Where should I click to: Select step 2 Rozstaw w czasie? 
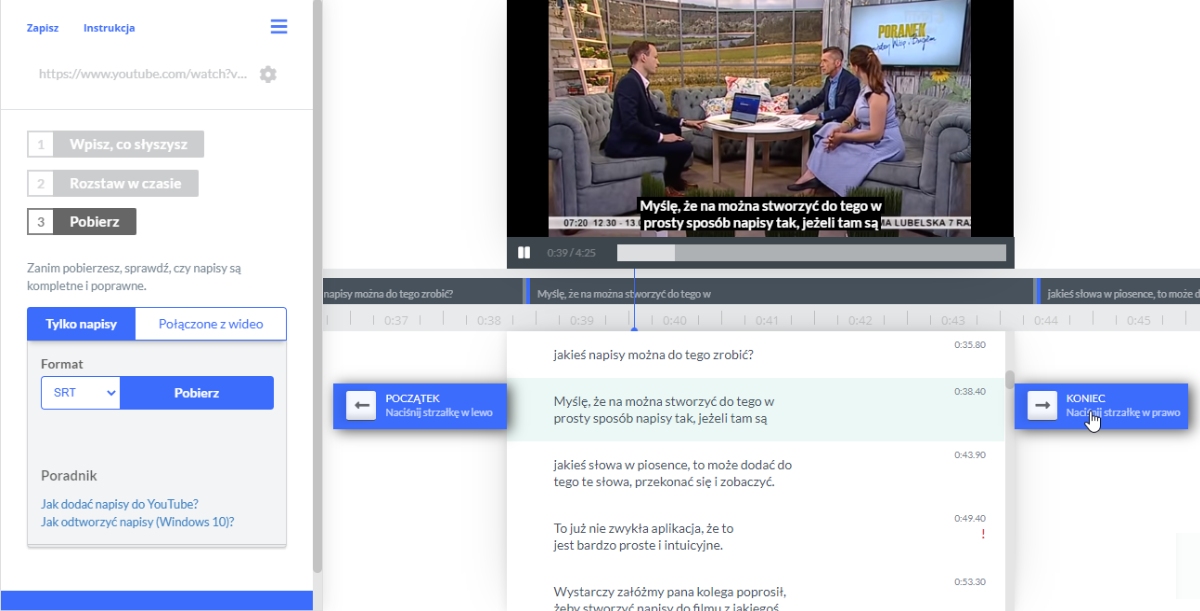(113, 183)
